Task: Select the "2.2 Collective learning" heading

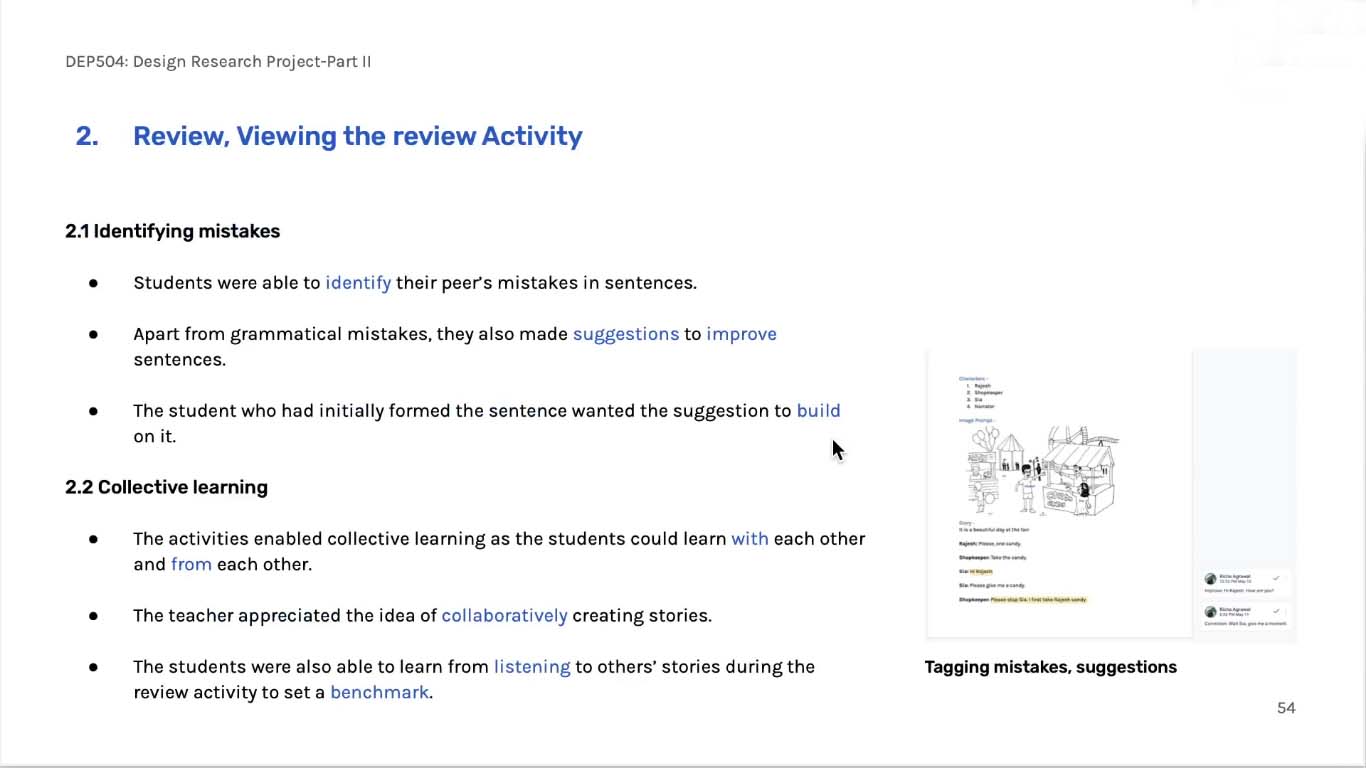Action: 166,487
